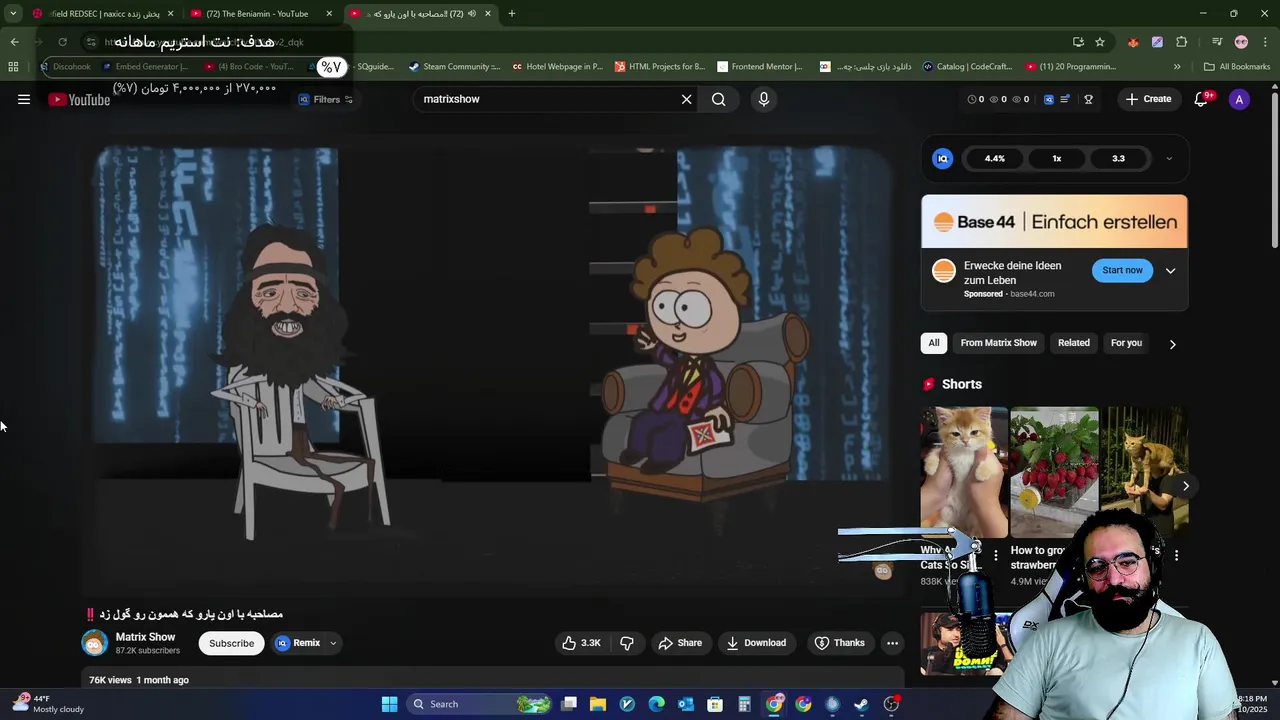Expand the vidIQ stats panel chevron
The width and height of the screenshot is (1280, 720).
tap(1169, 158)
